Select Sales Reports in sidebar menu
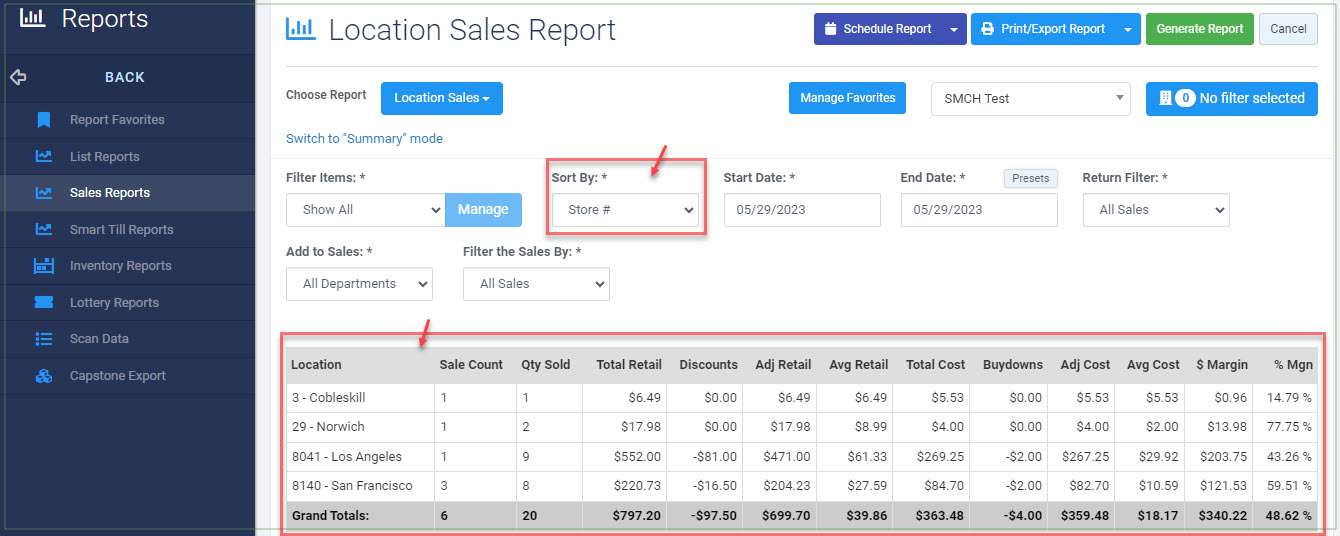 pos(110,193)
